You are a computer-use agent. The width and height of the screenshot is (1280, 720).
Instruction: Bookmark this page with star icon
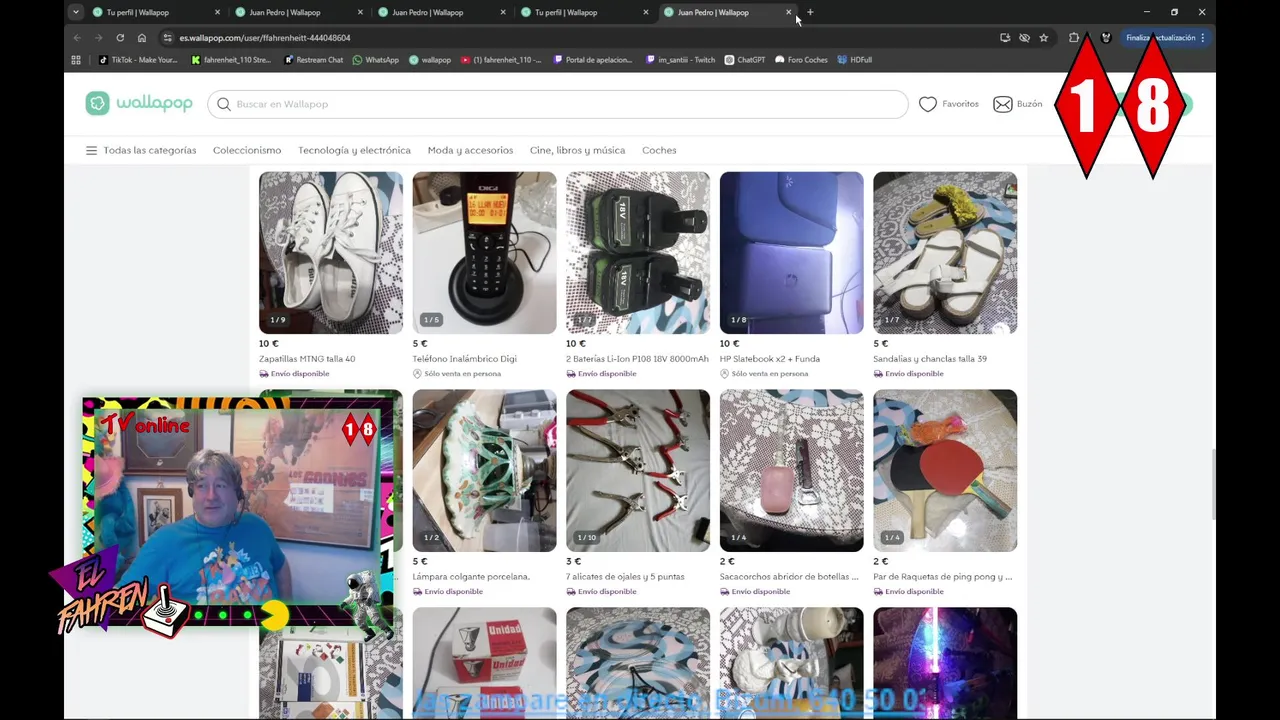point(1044,38)
